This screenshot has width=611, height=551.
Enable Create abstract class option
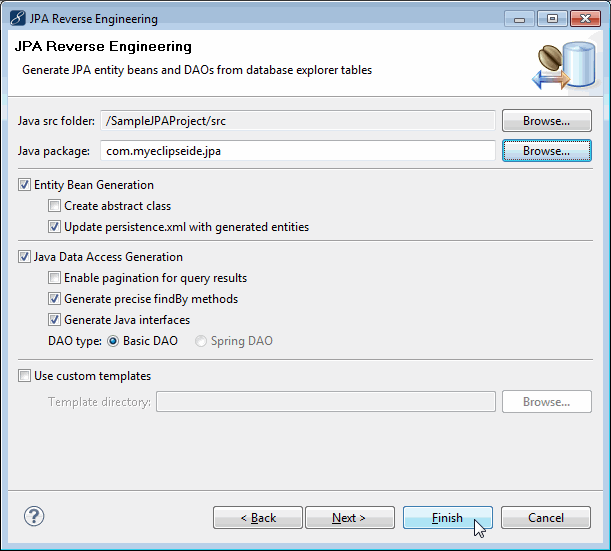55,206
